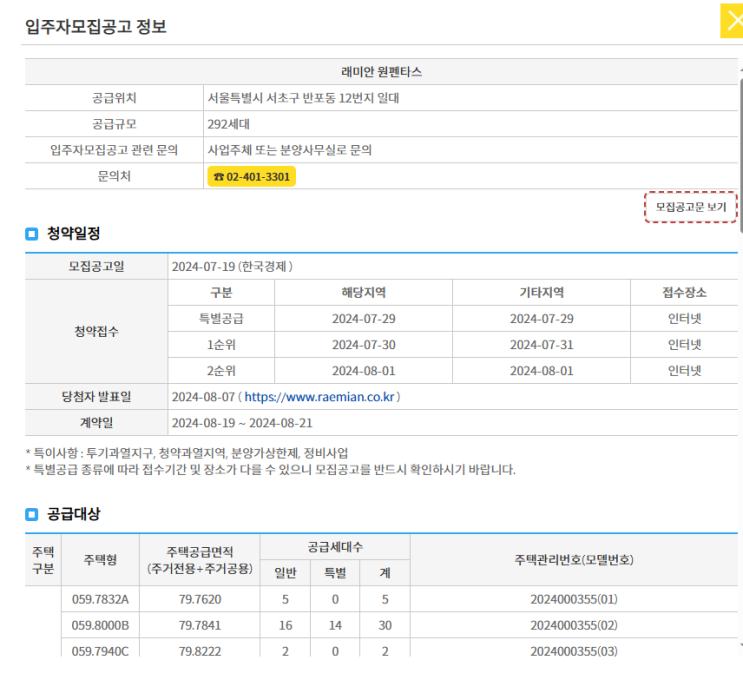Image resolution: width=743 pixels, height=680 pixels.
Task: Click the 02-401-3301 phone number badge
Action: [252, 176]
